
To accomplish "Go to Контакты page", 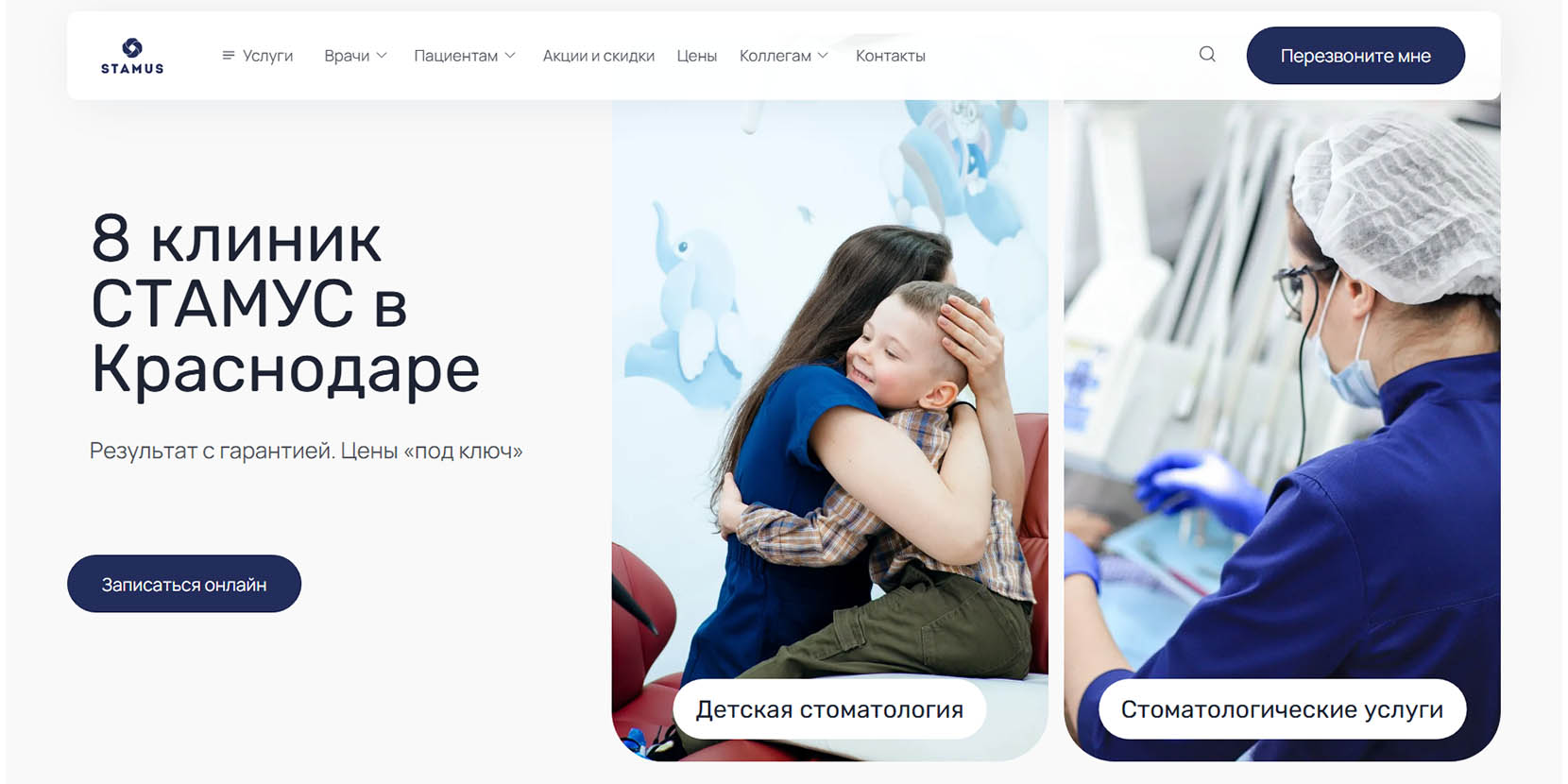I will point(890,56).
